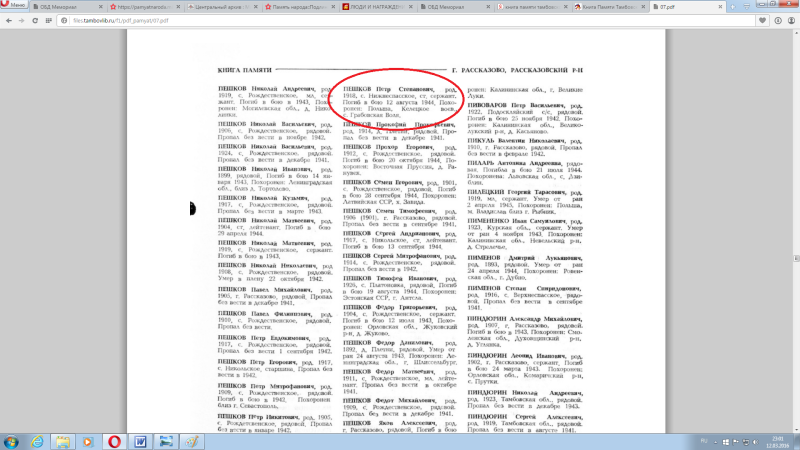The image size is (800, 450).
Task: Open Microsoft Word from taskbar
Action: (x=140, y=441)
